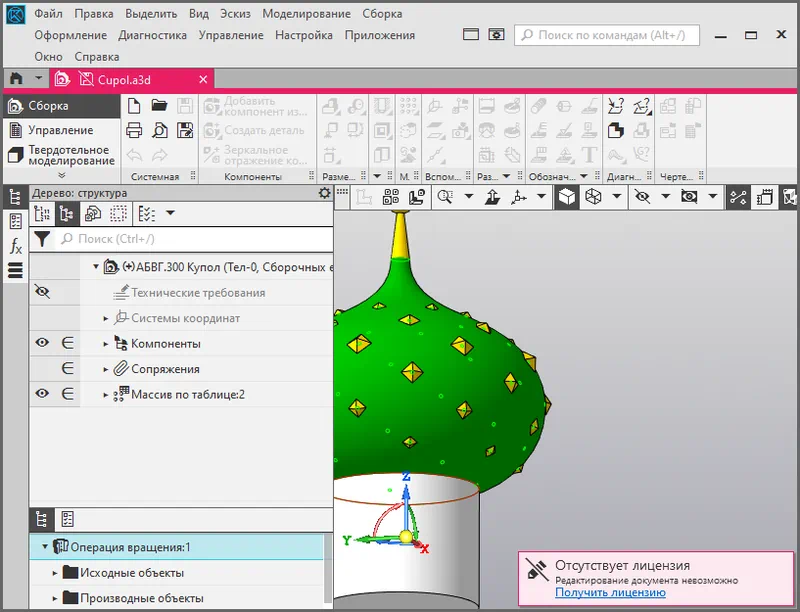The image size is (800, 612).
Task: Toggle inclusion mark on Массив по таблице:2 row
Action: coord(67,394)
